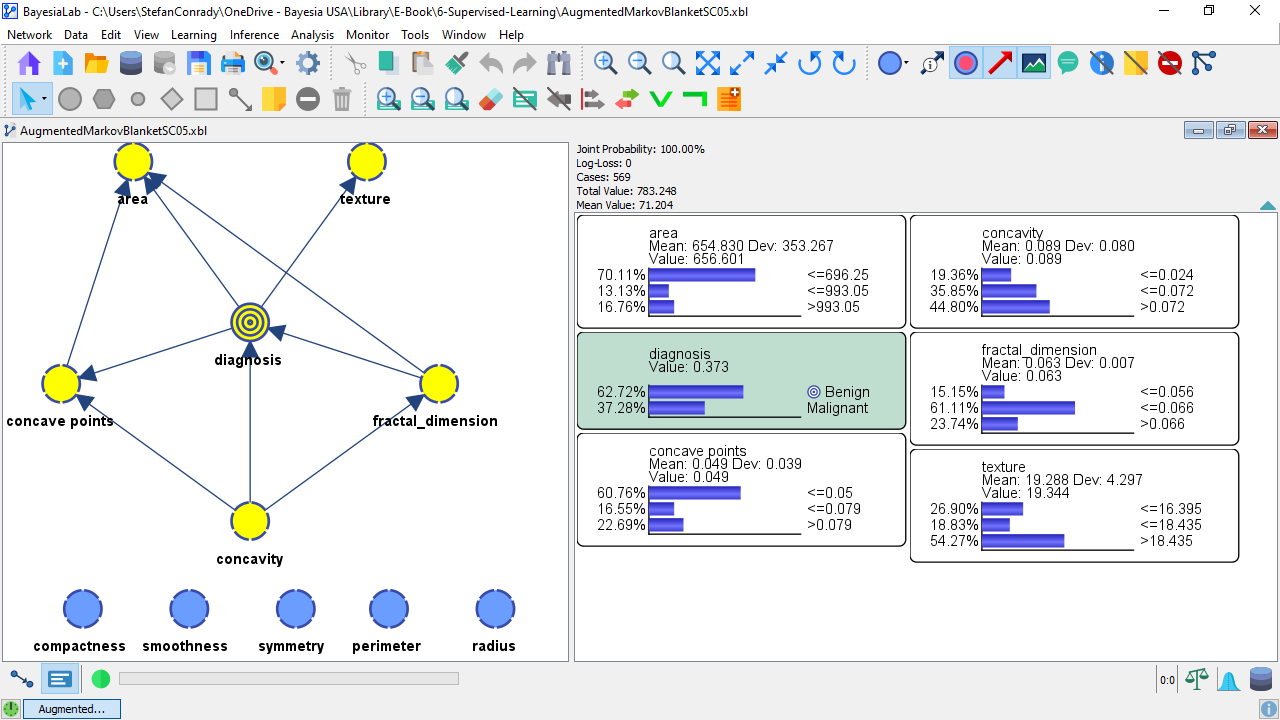Open the magnifier search dropdown arrow
The height and width of the screenshot is (720, 1280).
click(x=282, y=64)
